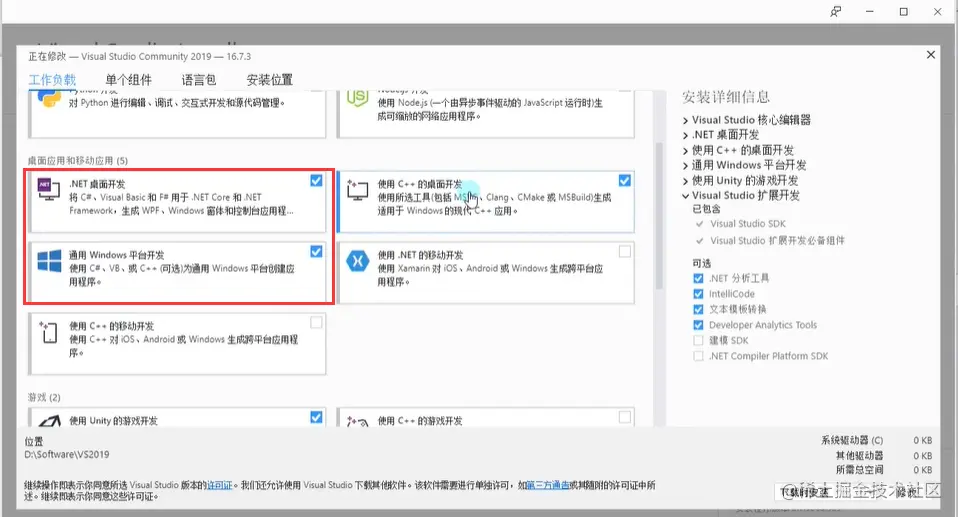Click the install path D:\Software\VS2019
958x517 pixels.
67,455
